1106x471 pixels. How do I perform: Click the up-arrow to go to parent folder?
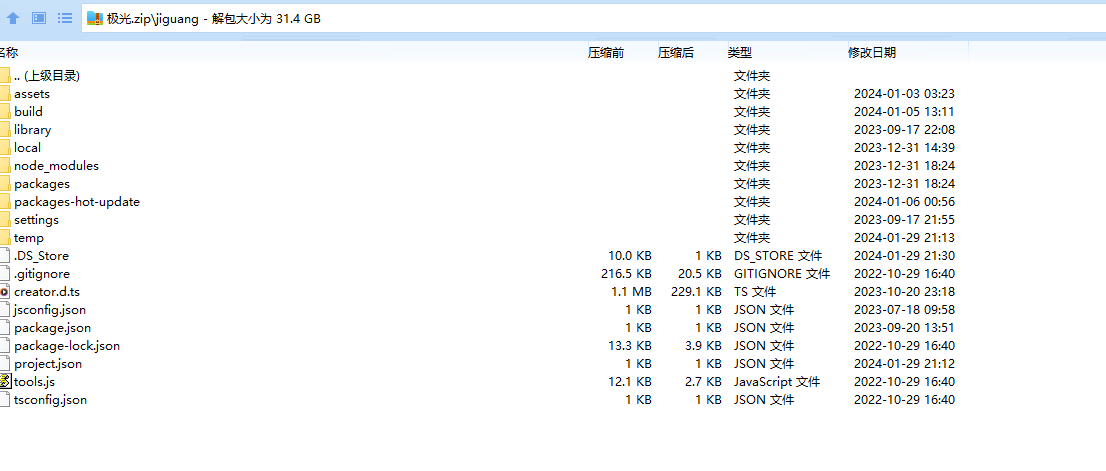click(x=13, y=18)
